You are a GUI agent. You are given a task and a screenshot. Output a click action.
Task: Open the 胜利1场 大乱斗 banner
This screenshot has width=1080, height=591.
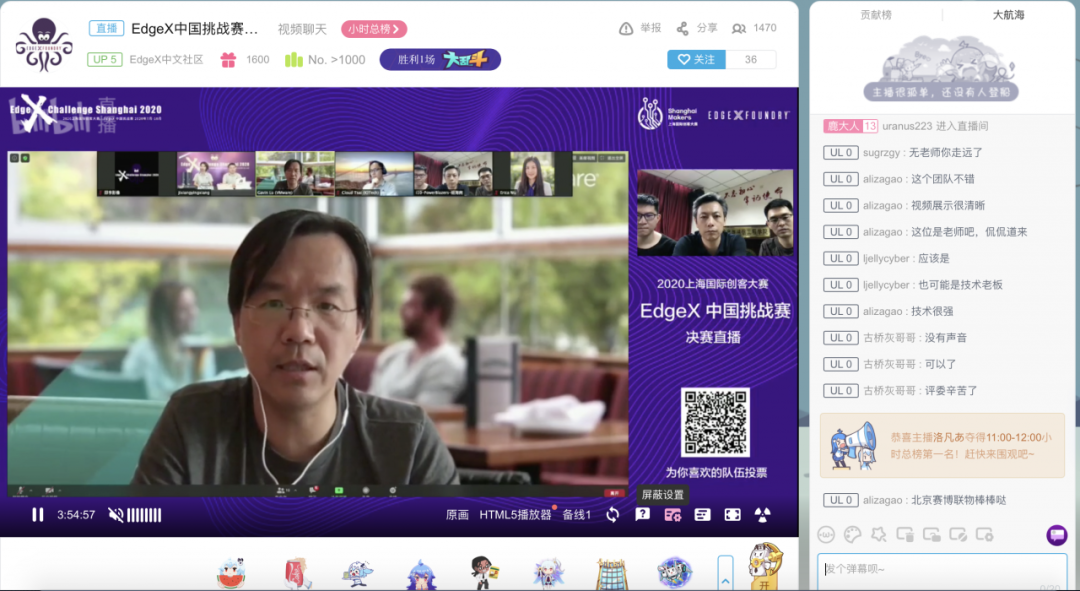[440, 59]
